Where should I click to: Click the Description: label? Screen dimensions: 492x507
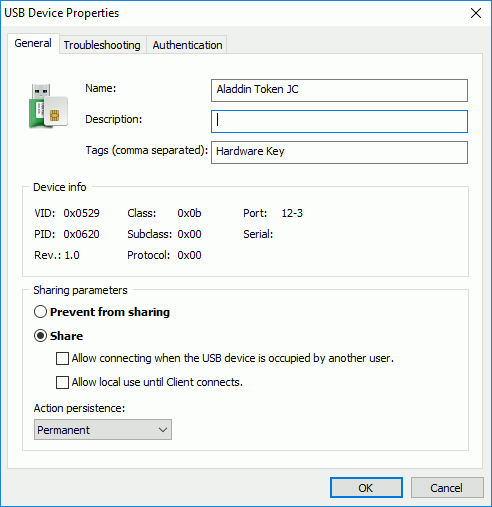(x=114, y=119)
